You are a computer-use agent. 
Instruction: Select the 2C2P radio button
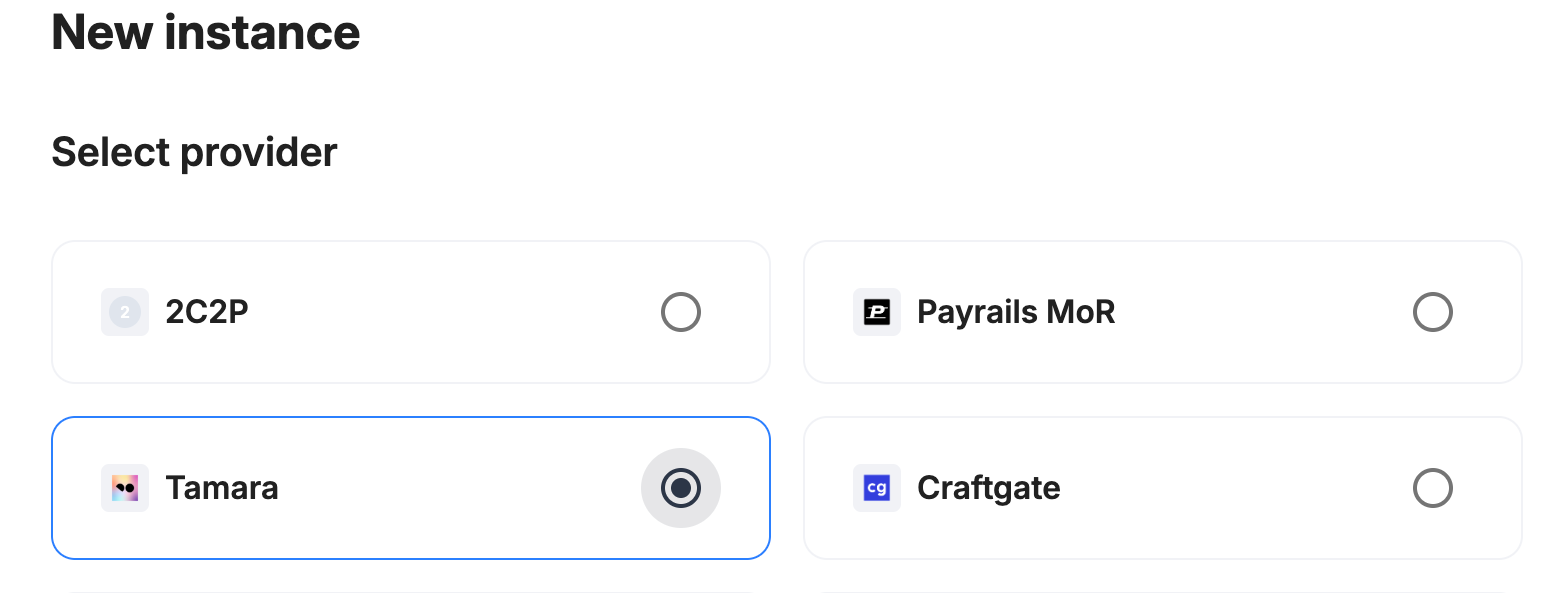681,312
